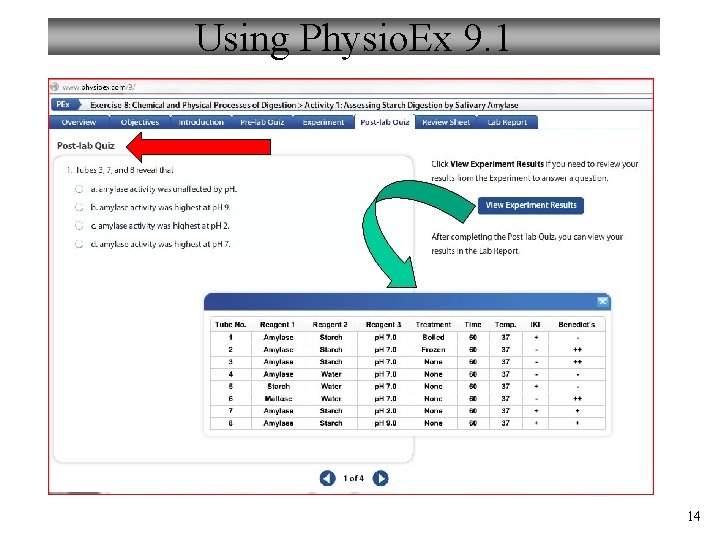The image size is (720, 540).
Task: Select answer d: highest at pH 7
Action: point(79,244)
